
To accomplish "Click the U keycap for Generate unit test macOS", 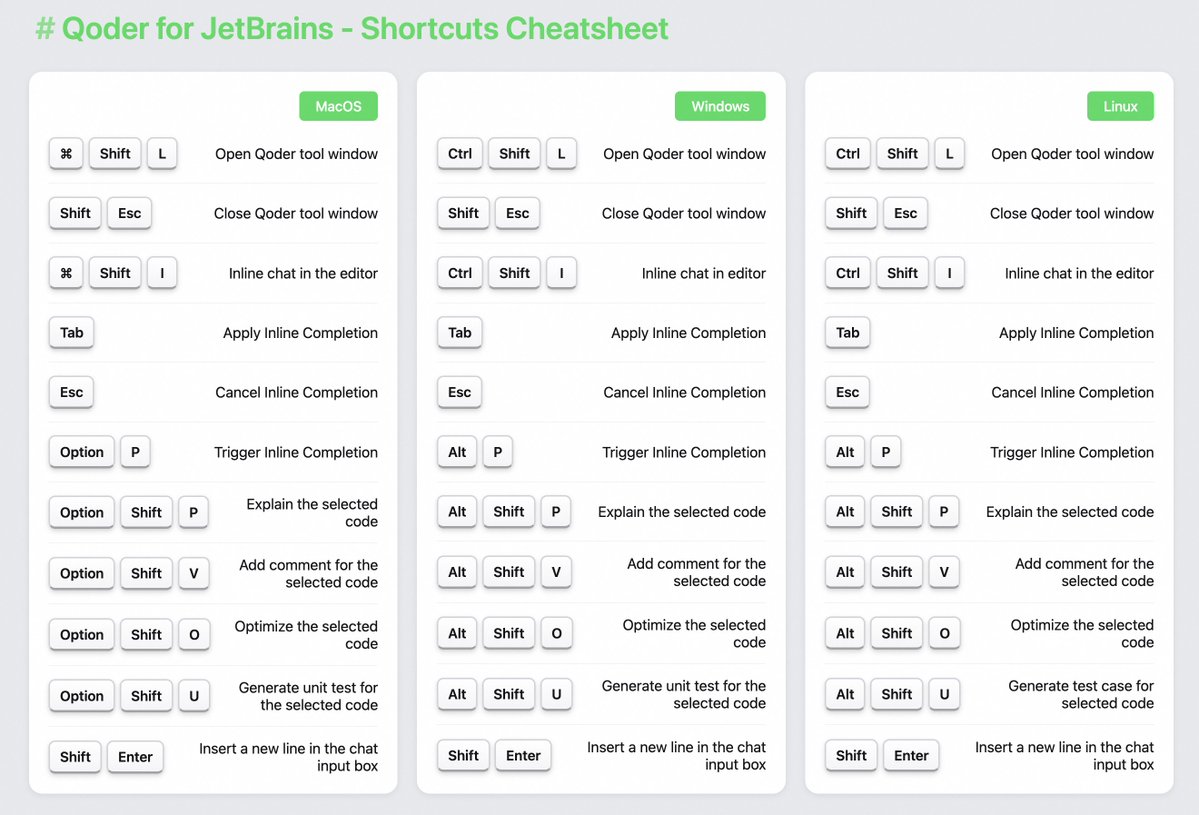I will click(x=194, y=696).
